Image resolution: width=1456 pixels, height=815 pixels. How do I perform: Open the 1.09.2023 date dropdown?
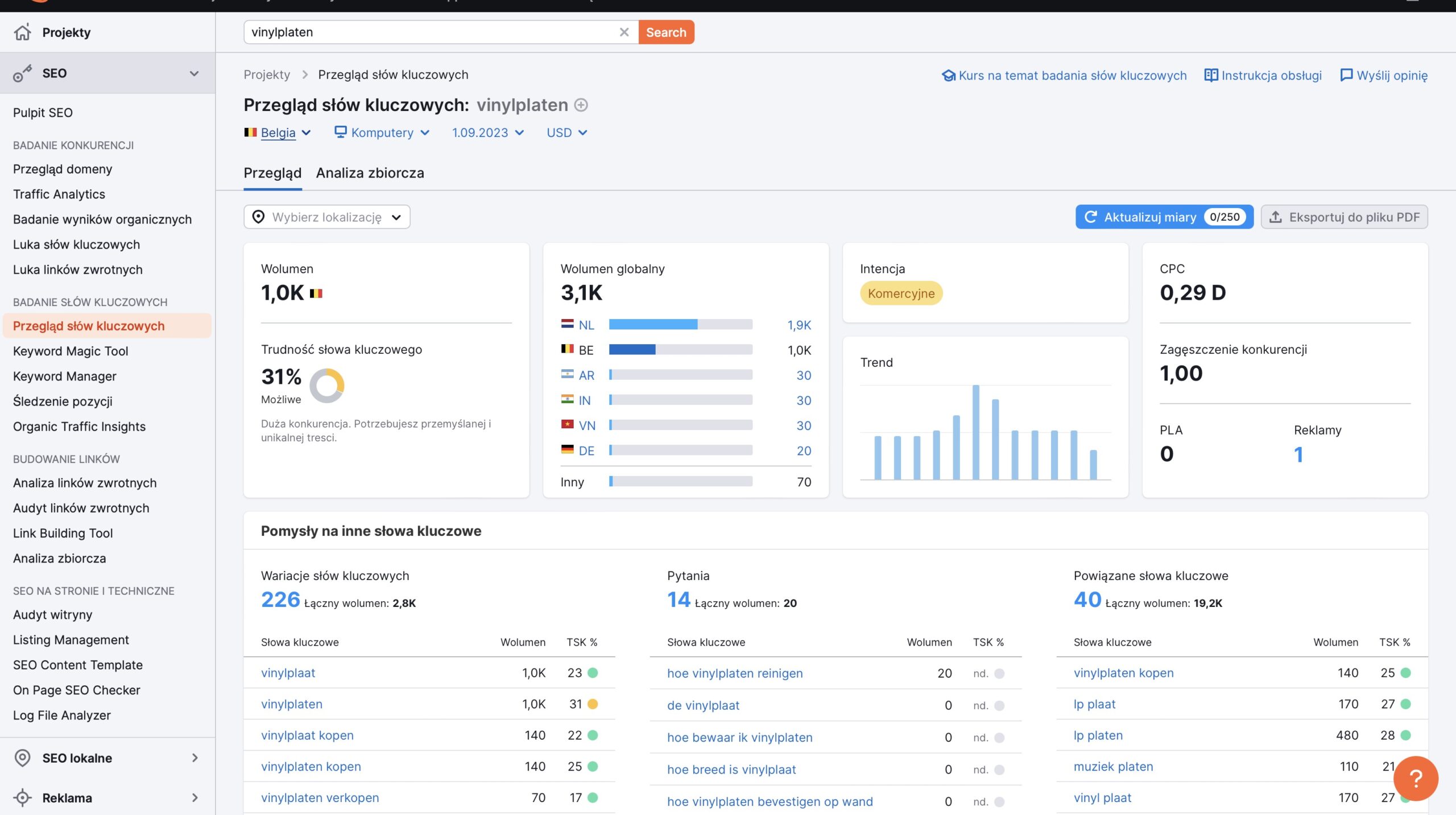tap(487, 133)
